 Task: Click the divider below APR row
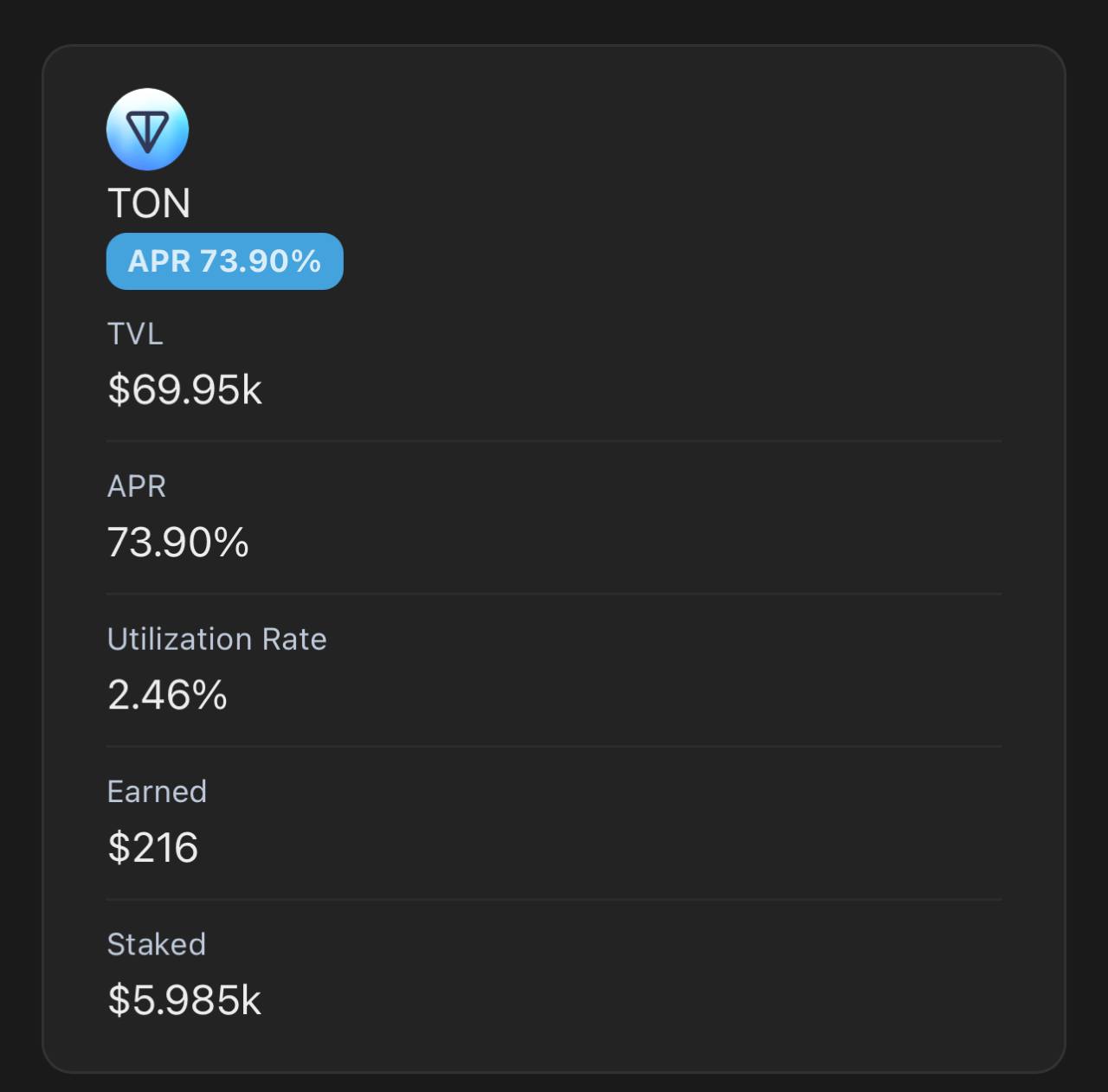tap(554, 594)
